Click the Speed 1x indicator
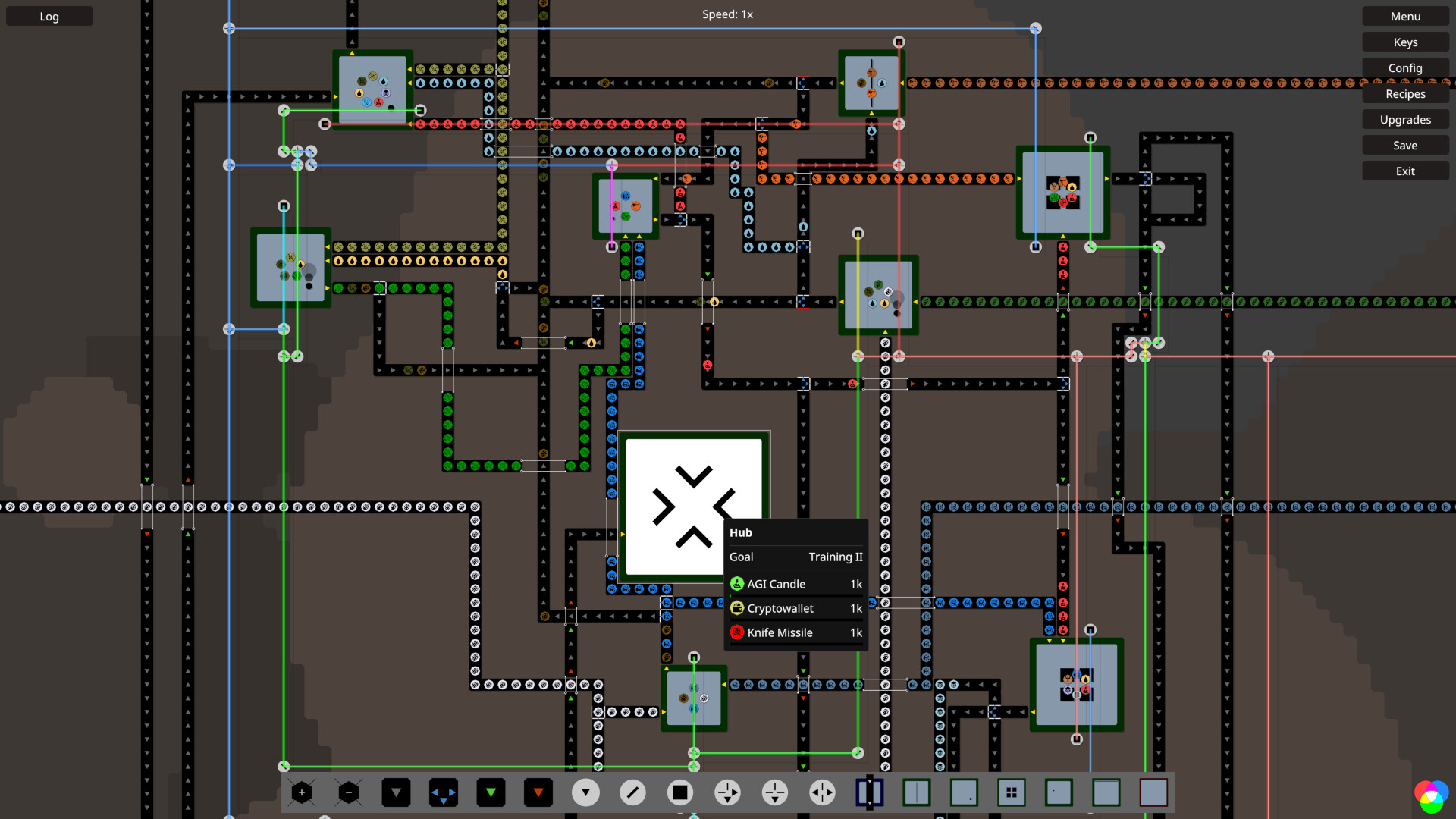This screenshot has width=1456, height=819. 726,14
